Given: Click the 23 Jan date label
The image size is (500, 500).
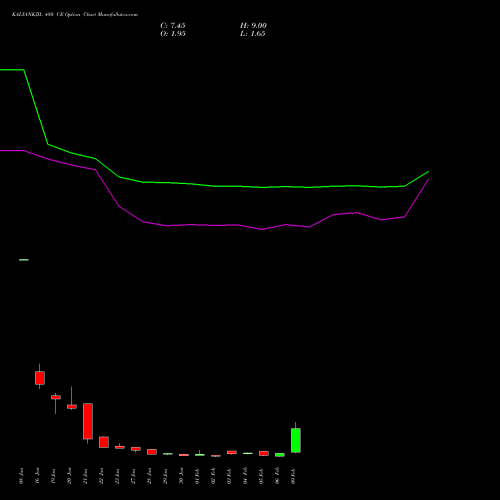Looking at the screenshot, I should coord(117,476).
